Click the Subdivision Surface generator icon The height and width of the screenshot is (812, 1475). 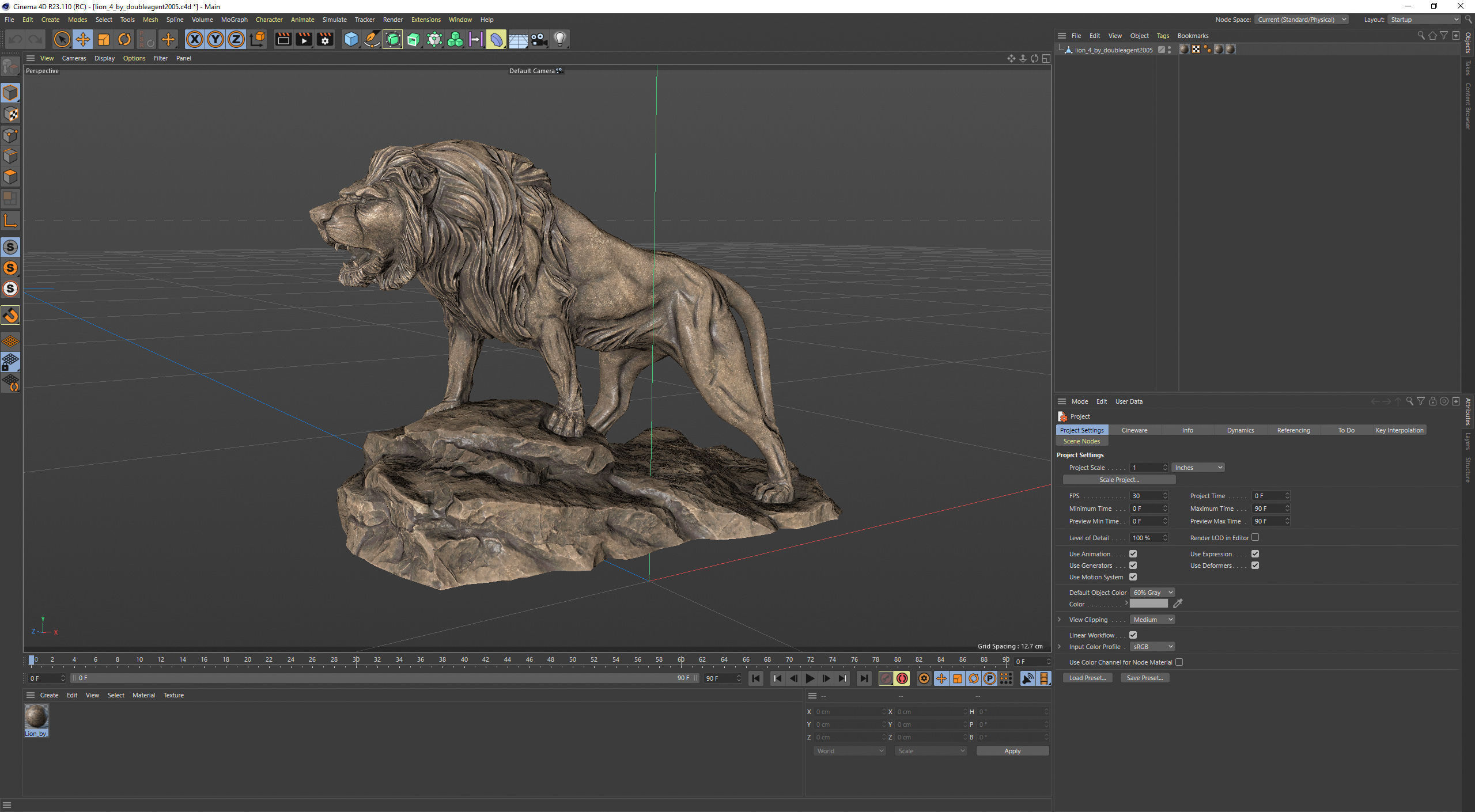click(x=392, y=39)
